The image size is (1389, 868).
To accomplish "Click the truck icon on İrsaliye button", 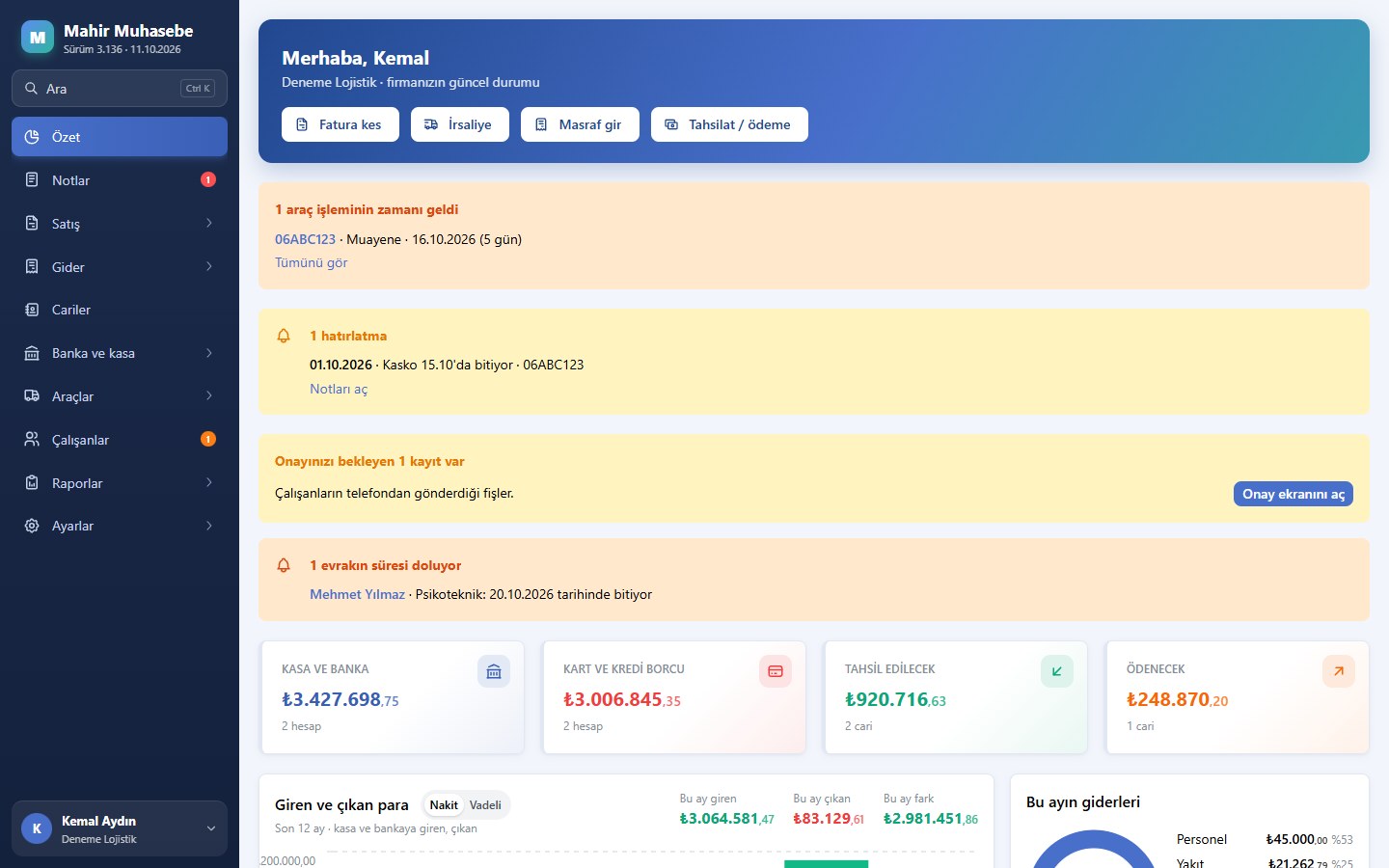I will [431, 124].
